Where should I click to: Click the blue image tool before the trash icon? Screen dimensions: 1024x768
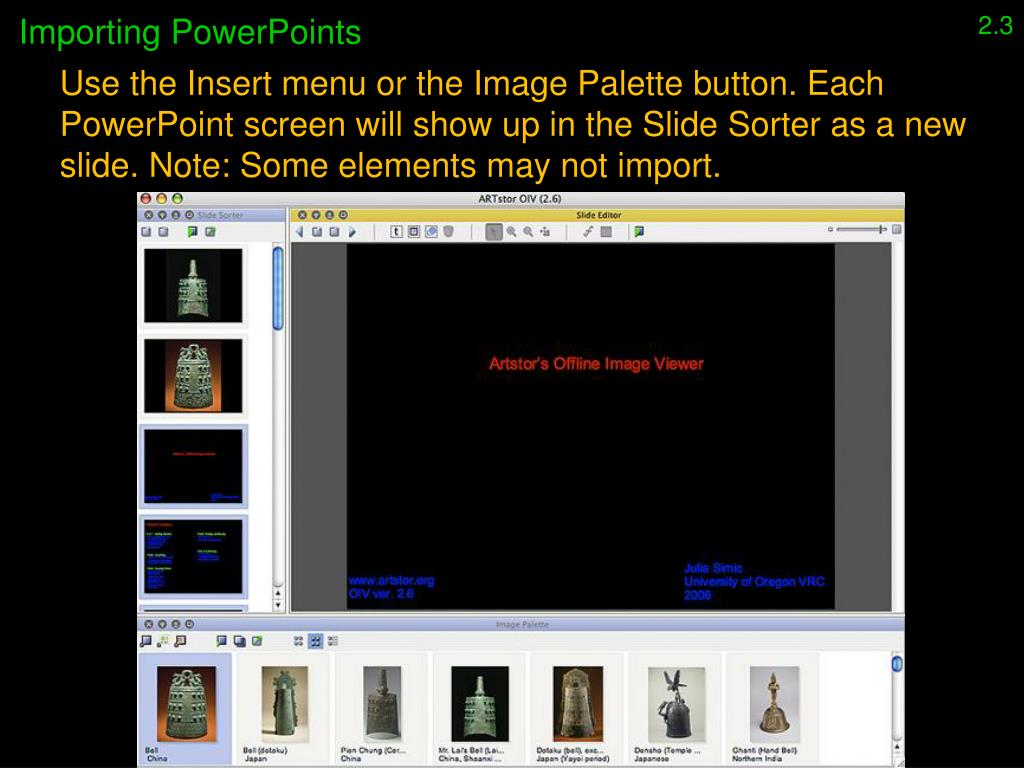(431, 232)
